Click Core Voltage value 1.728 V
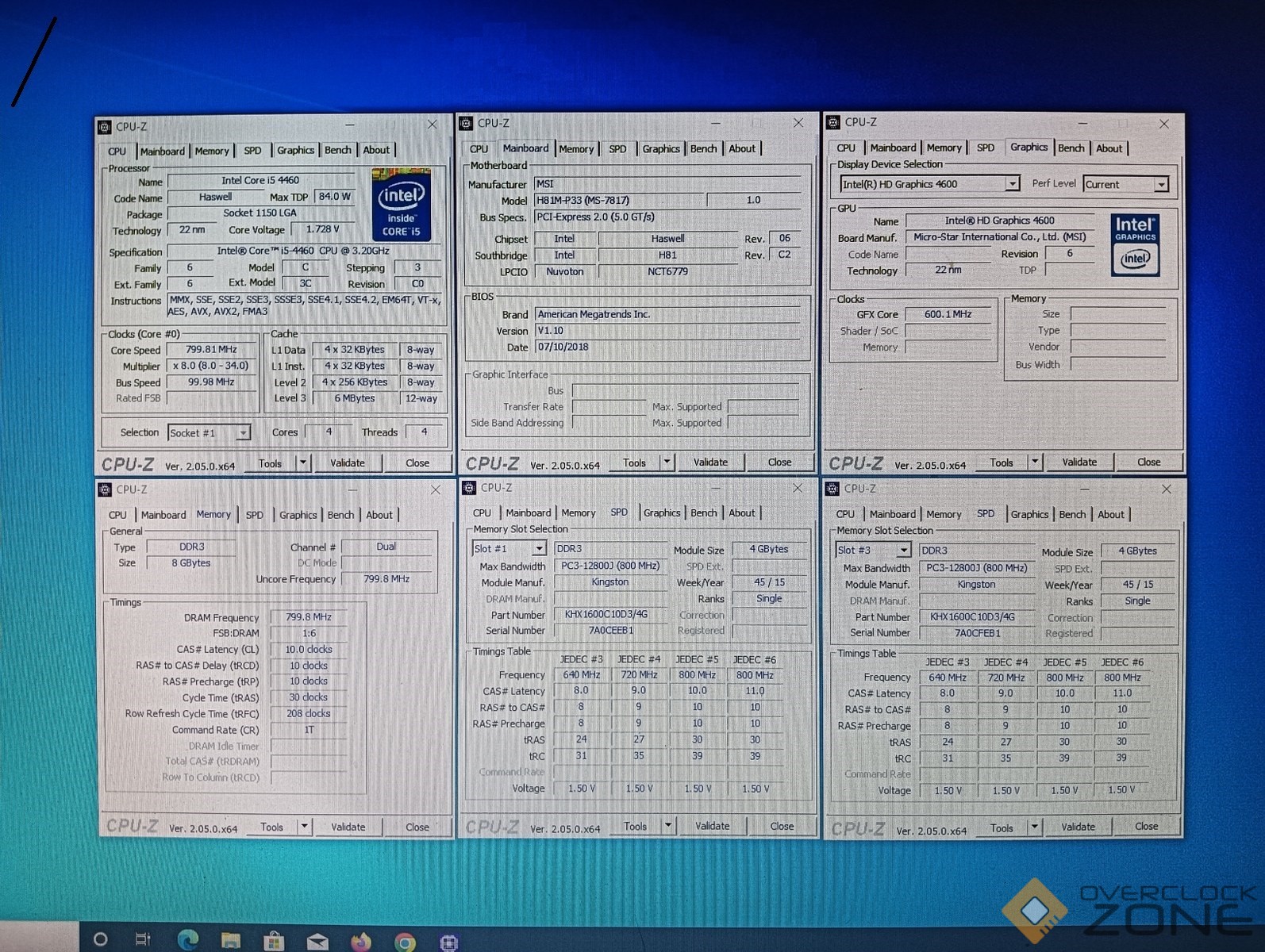 coord(322,230)
